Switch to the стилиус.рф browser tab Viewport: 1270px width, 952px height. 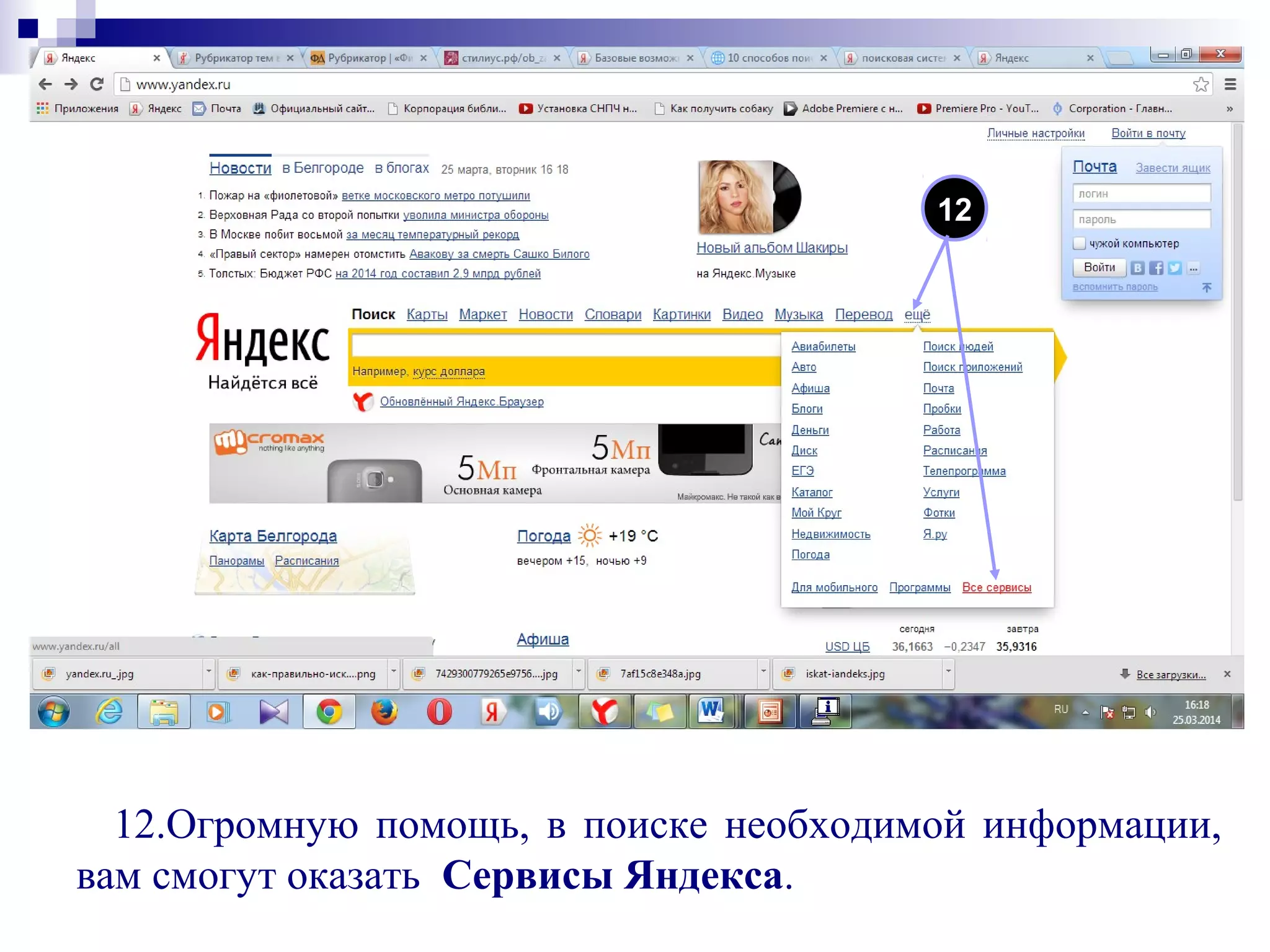(x=503, y=58)
